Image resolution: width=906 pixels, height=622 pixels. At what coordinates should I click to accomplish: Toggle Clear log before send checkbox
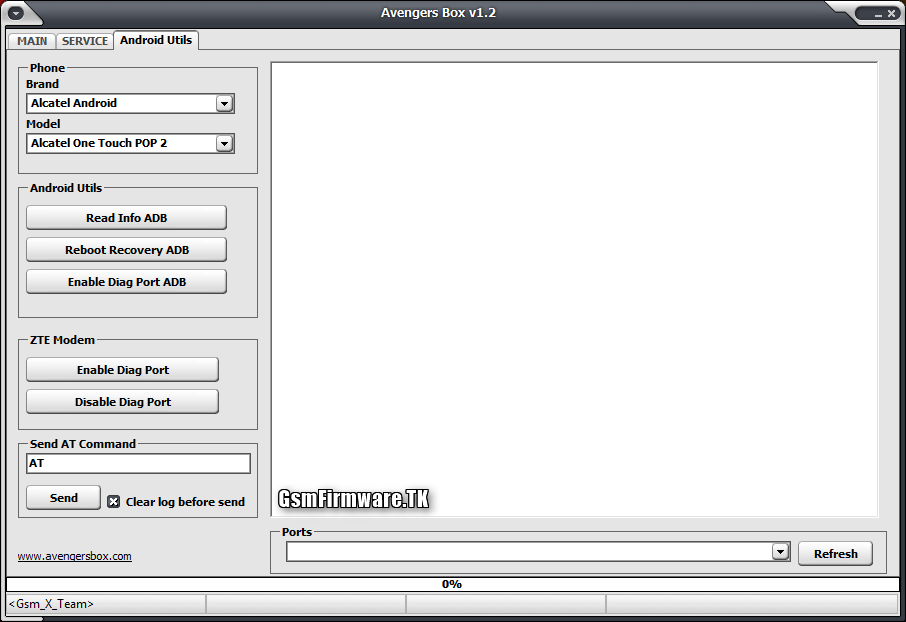(113, 501)
